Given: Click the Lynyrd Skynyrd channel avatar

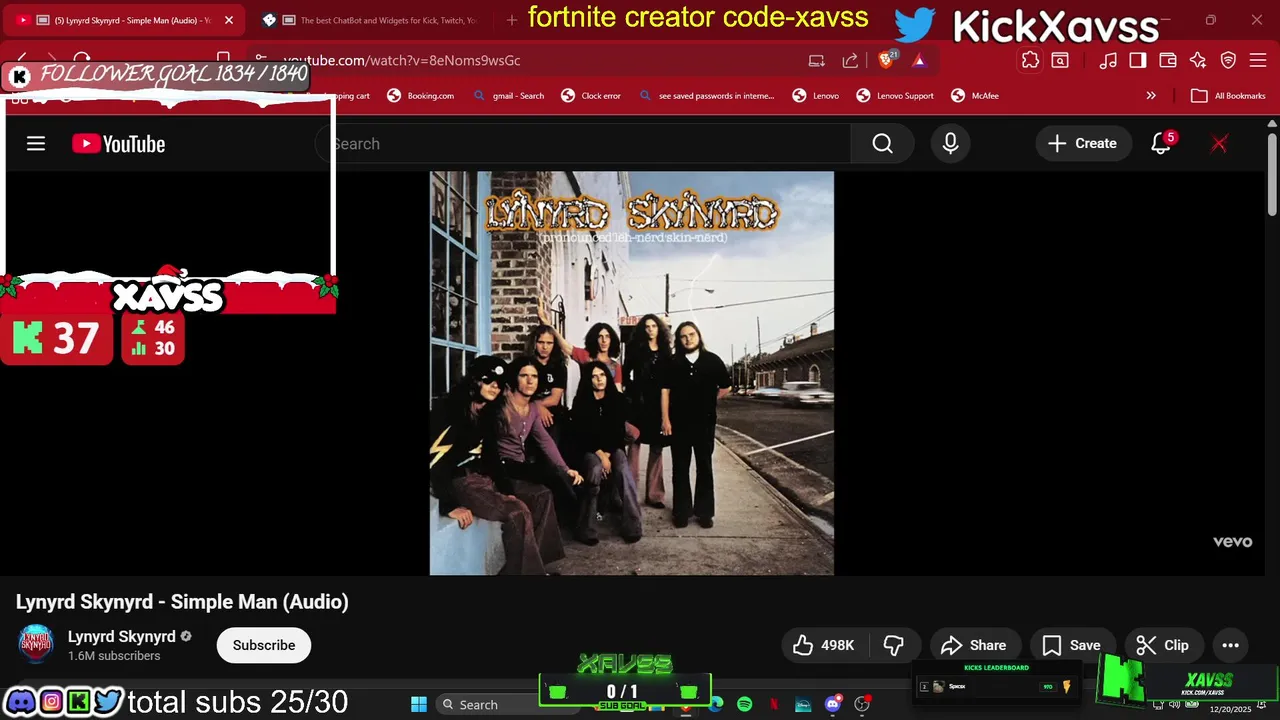Looking at the screenshot, I should click(36, 644).
